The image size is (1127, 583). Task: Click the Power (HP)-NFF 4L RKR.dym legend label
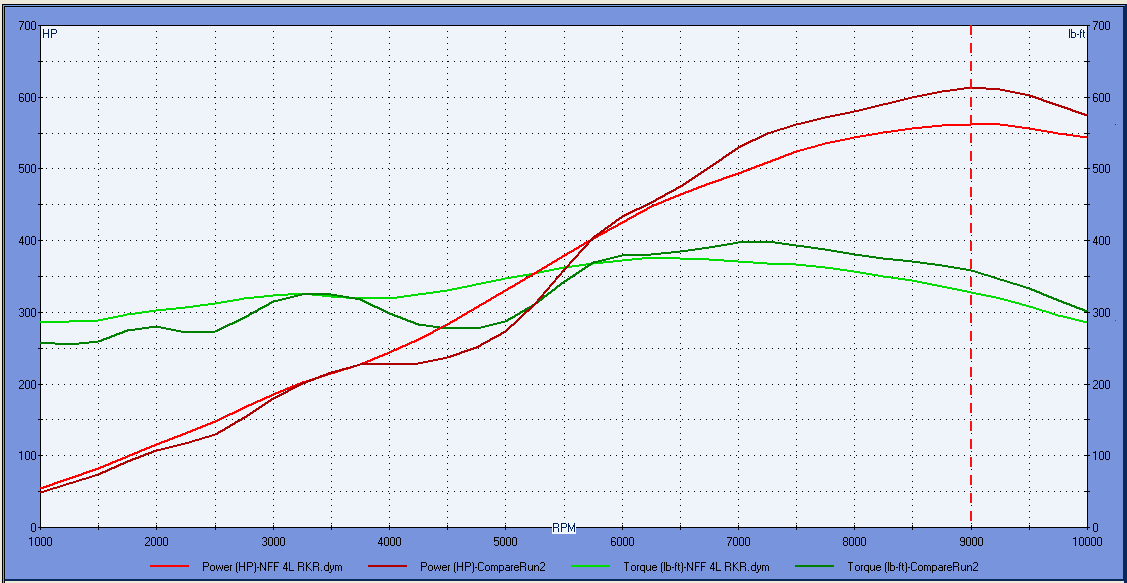pyautogui.click(x=272, y=566)
